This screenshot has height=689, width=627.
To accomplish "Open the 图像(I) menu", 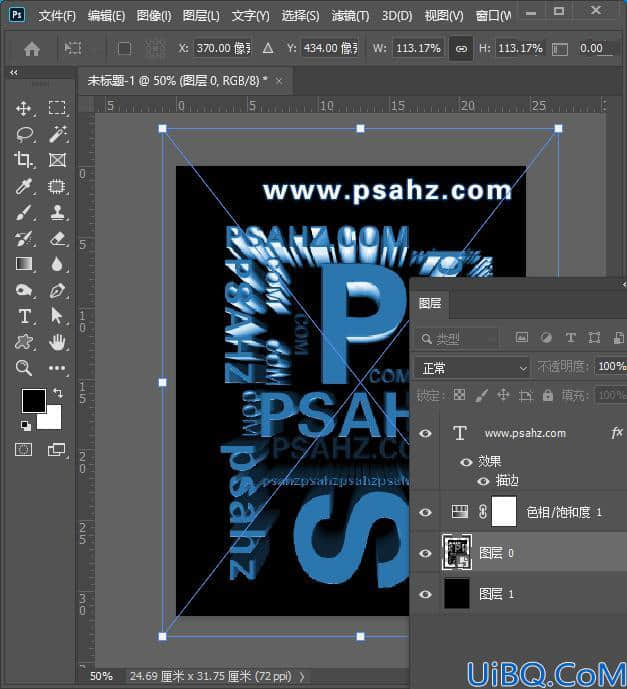I will (154, 16).
